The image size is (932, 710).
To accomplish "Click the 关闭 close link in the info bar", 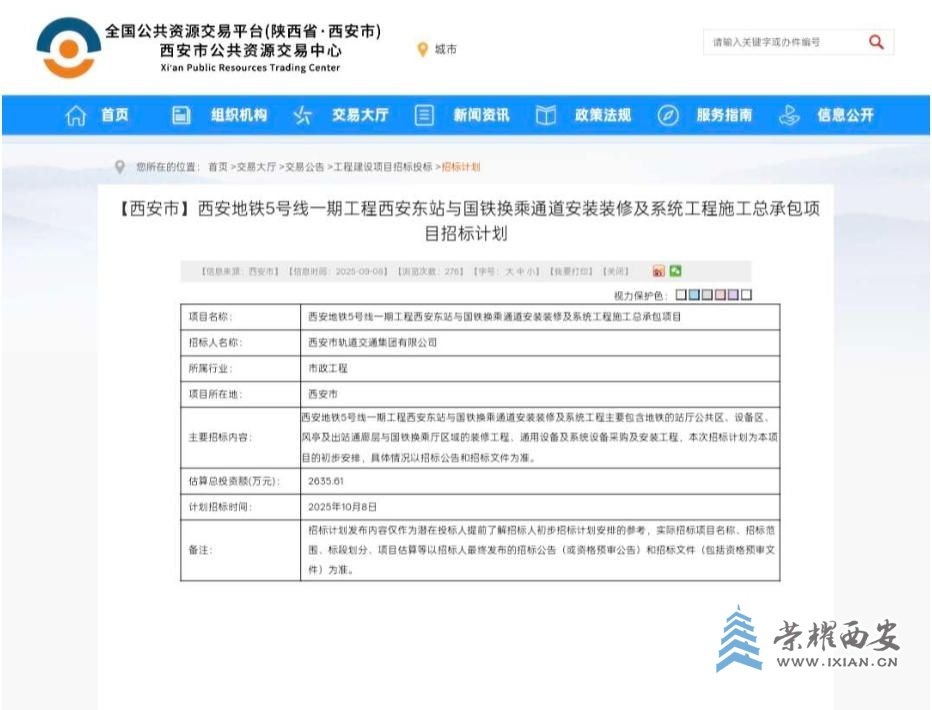I will pos(615,272).
